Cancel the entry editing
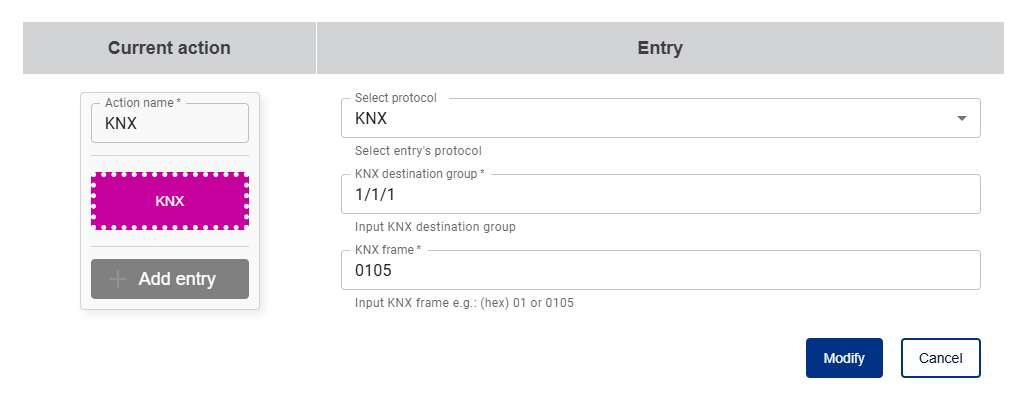1027x420 pixels. point(940,358)
